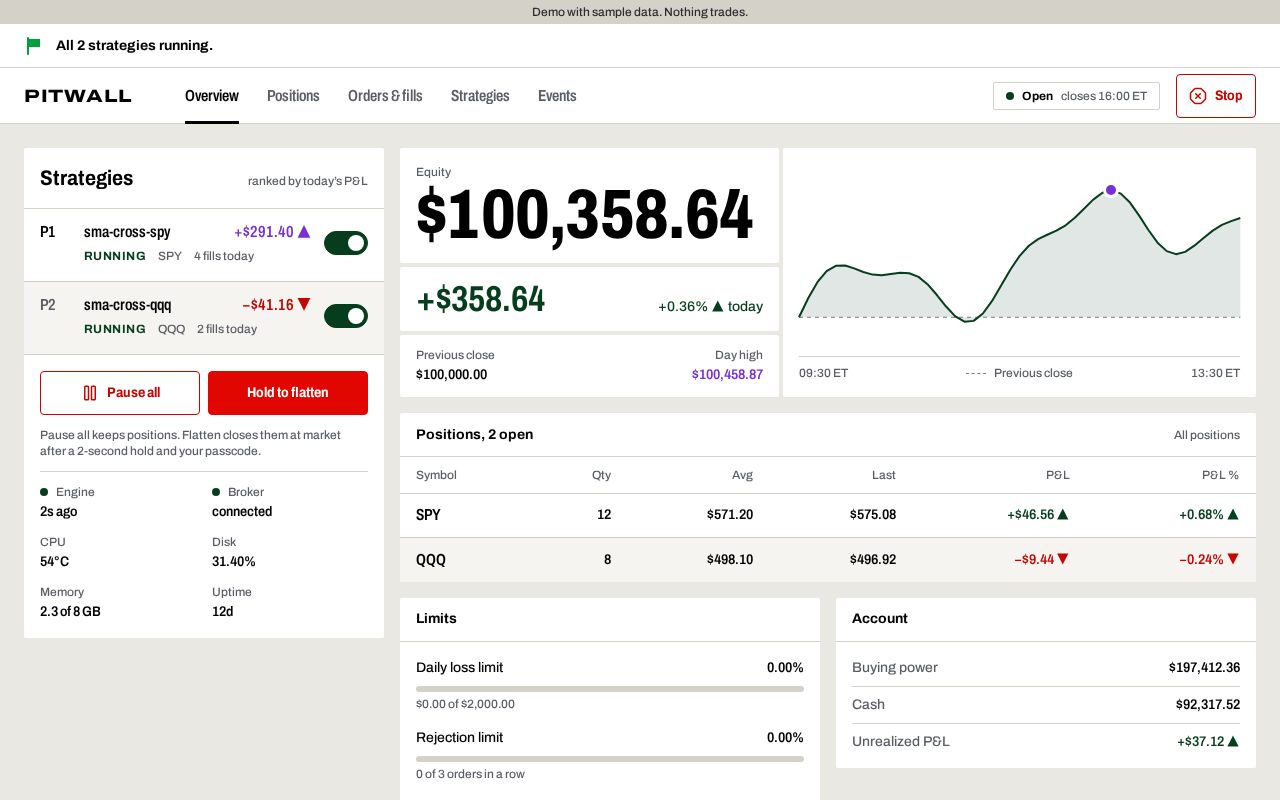
Task: Open the Orders & fills tab
Action: [385, 96]
